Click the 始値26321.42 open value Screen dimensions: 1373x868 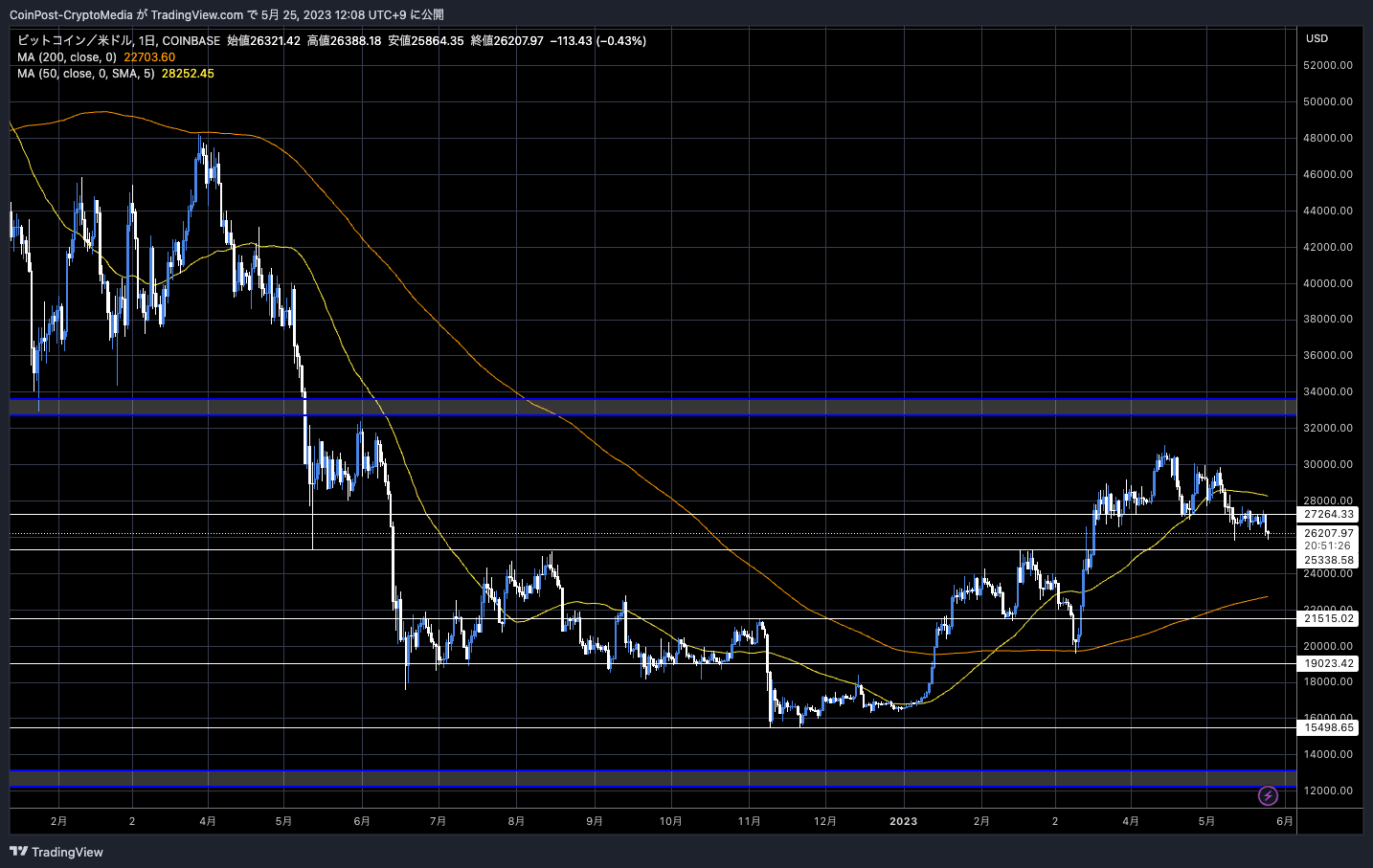tap(263, 41)
